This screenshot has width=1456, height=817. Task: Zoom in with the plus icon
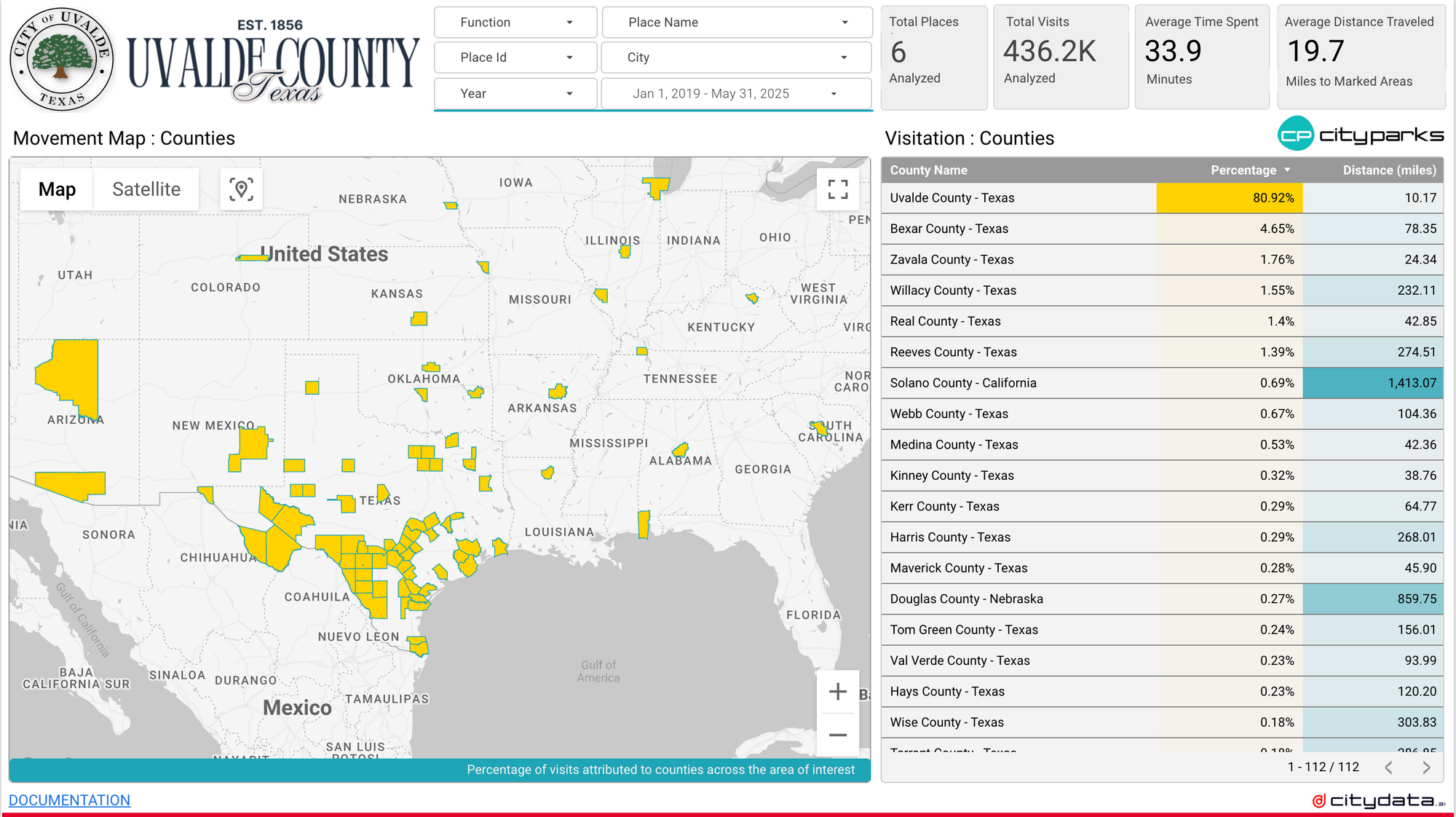(x=838, y=692)
